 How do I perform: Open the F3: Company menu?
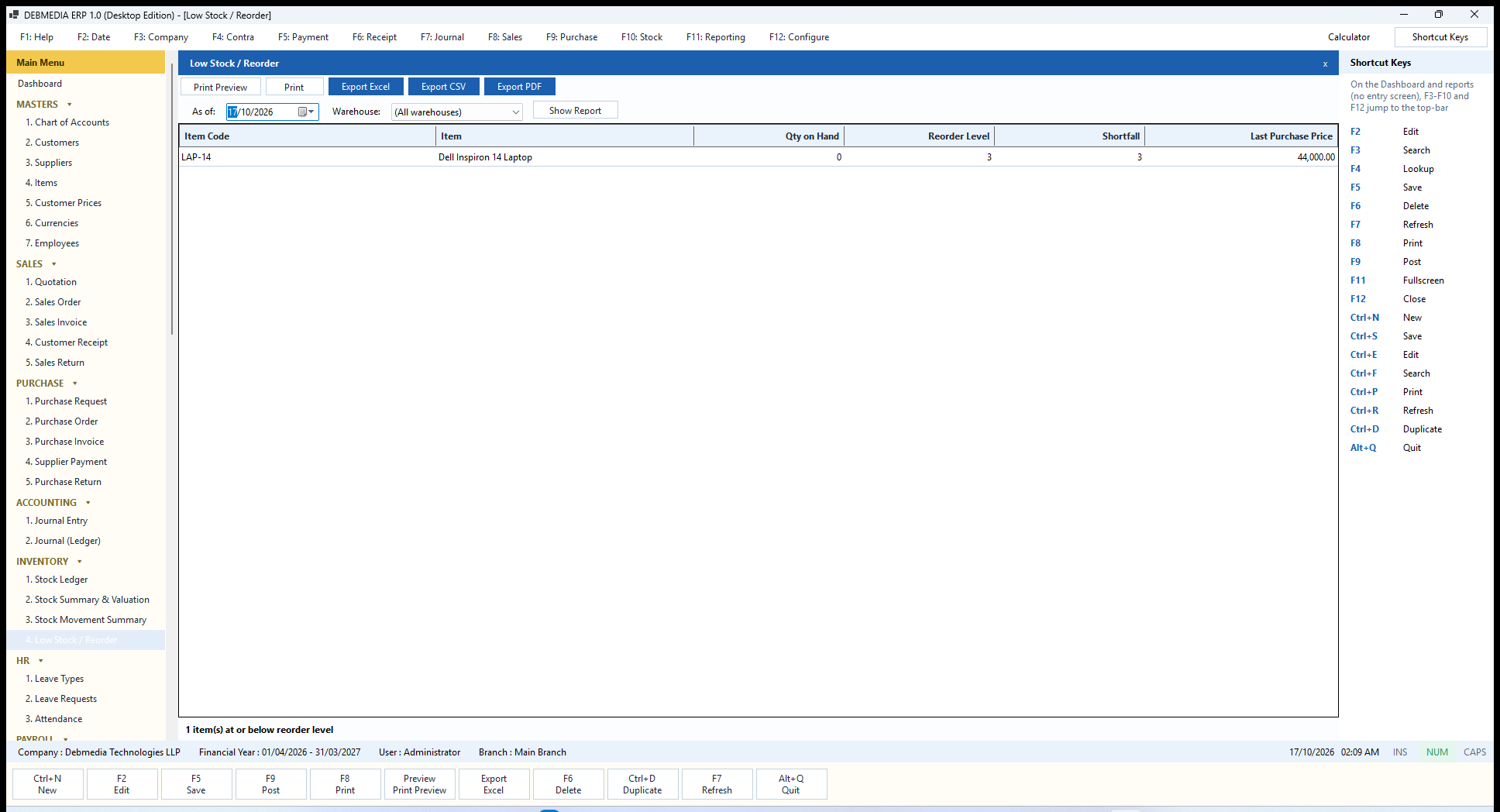(161, 37)
